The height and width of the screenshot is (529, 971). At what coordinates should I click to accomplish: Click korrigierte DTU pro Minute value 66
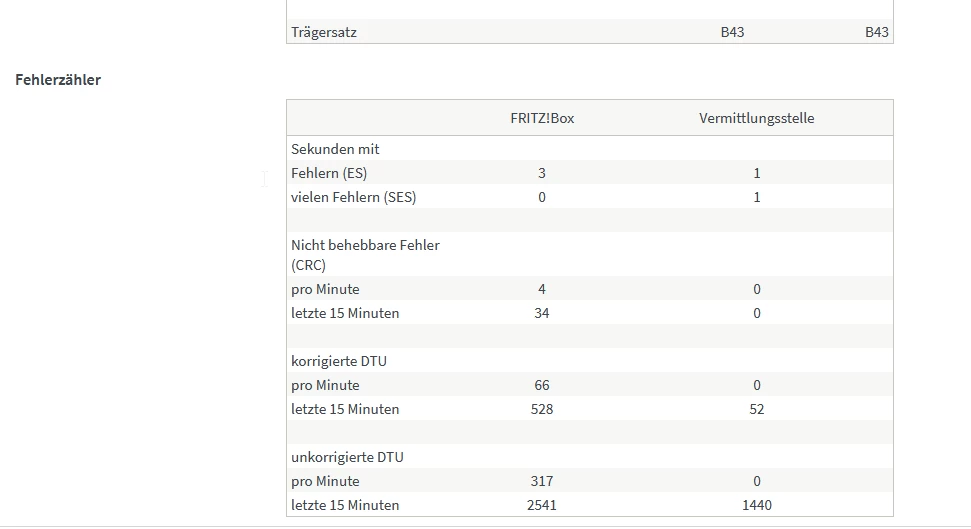coord(542,385)
